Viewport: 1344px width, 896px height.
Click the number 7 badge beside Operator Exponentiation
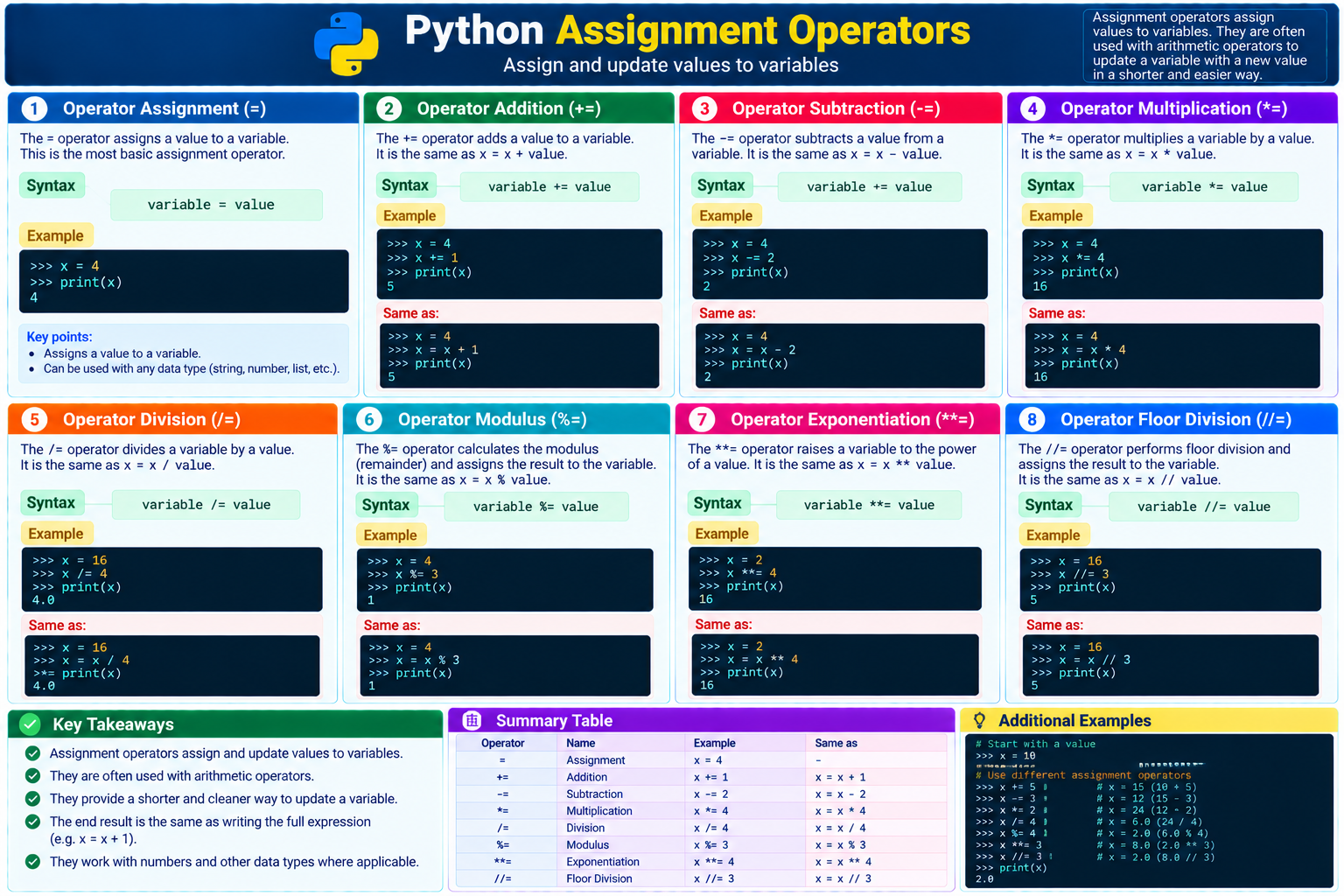pyautogui.click(x=702, y=419)
